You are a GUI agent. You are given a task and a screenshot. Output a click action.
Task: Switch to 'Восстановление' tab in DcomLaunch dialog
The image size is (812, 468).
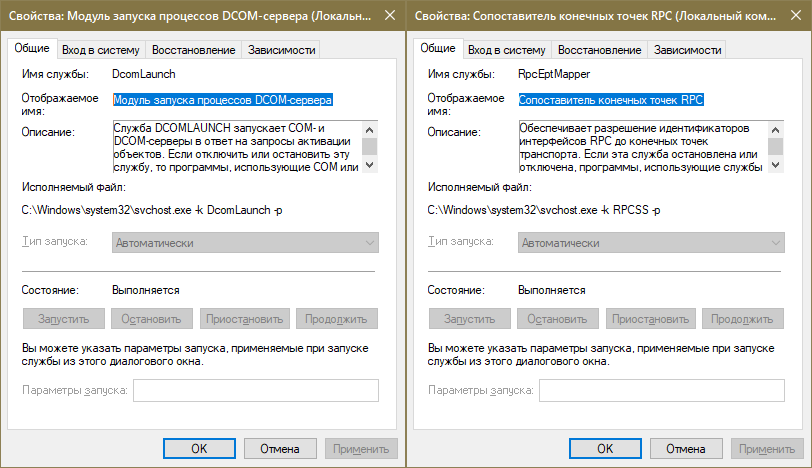coord(196,50)
